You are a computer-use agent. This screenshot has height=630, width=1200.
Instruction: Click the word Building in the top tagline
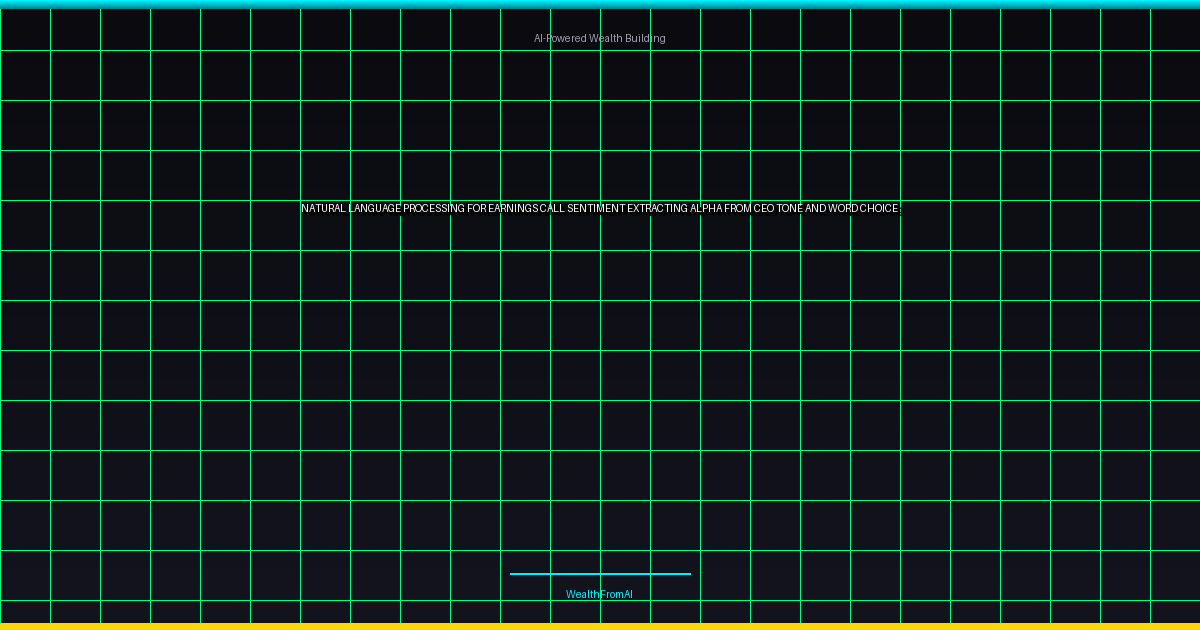[x=645, y=38]
